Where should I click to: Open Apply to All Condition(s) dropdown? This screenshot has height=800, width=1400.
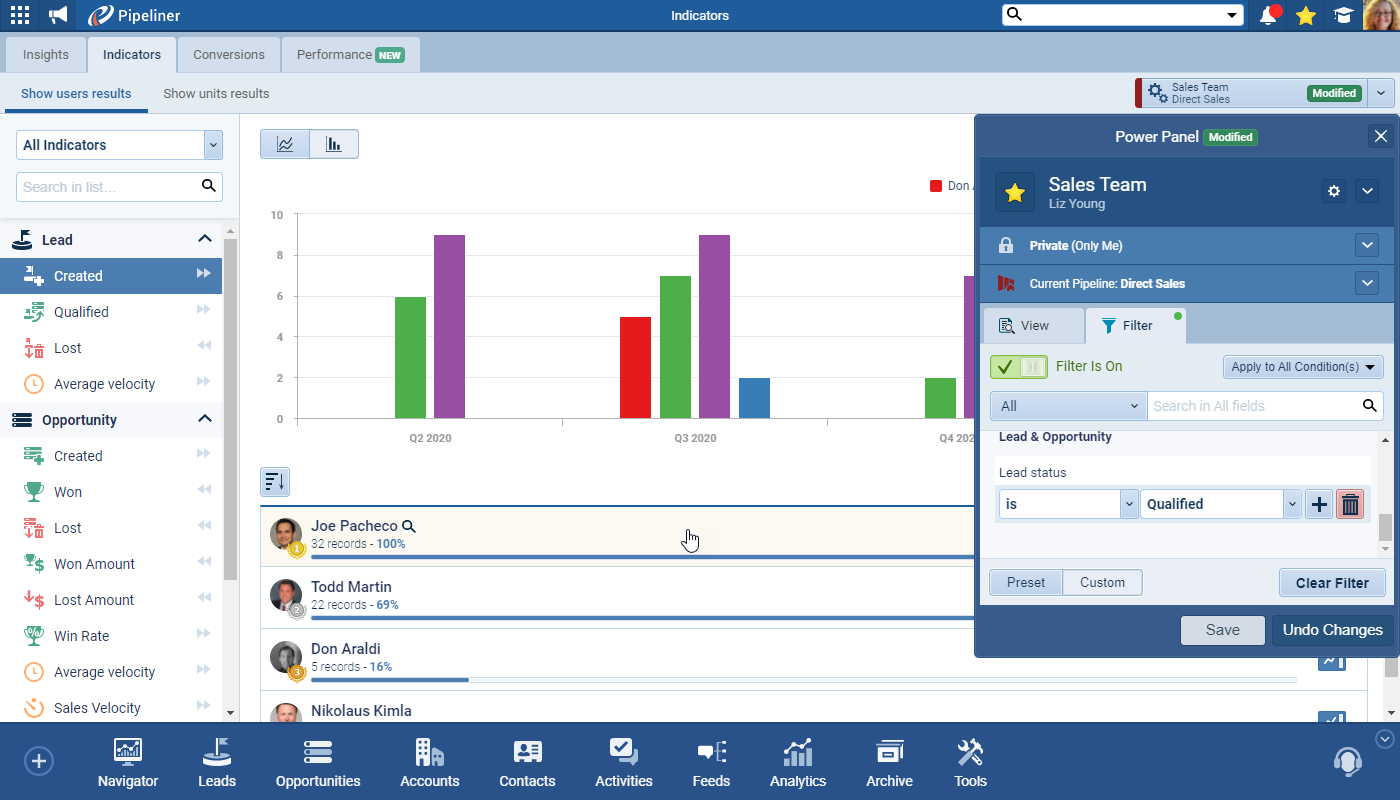coord(1302,367)
